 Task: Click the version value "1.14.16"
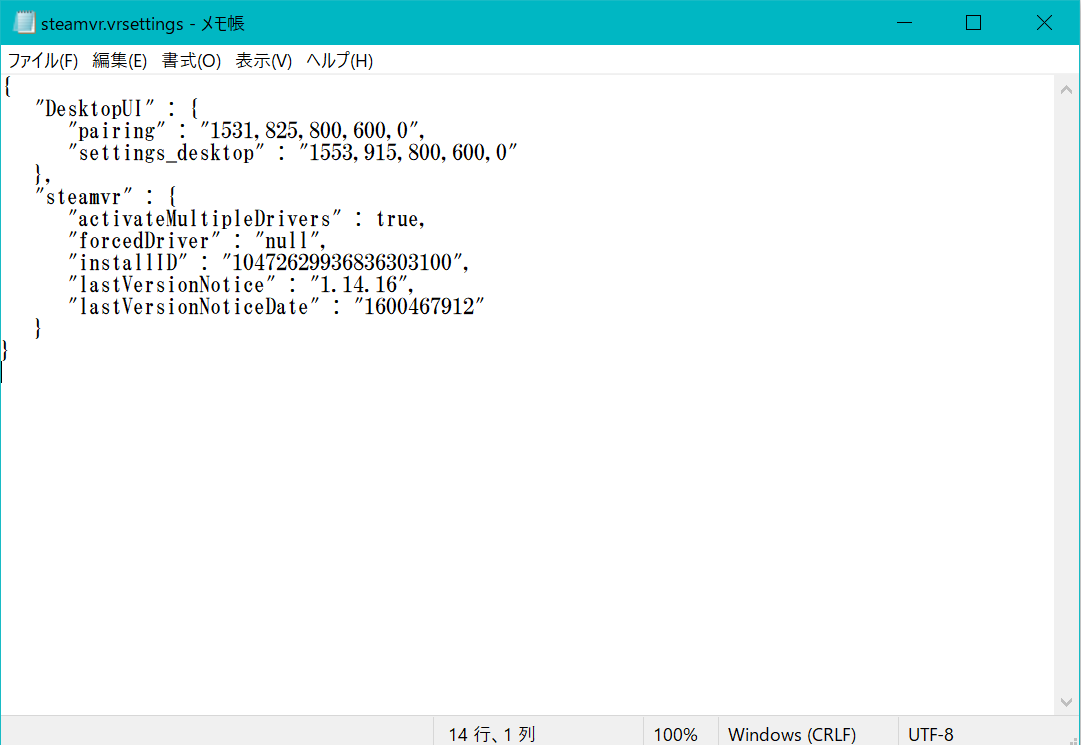359,285
